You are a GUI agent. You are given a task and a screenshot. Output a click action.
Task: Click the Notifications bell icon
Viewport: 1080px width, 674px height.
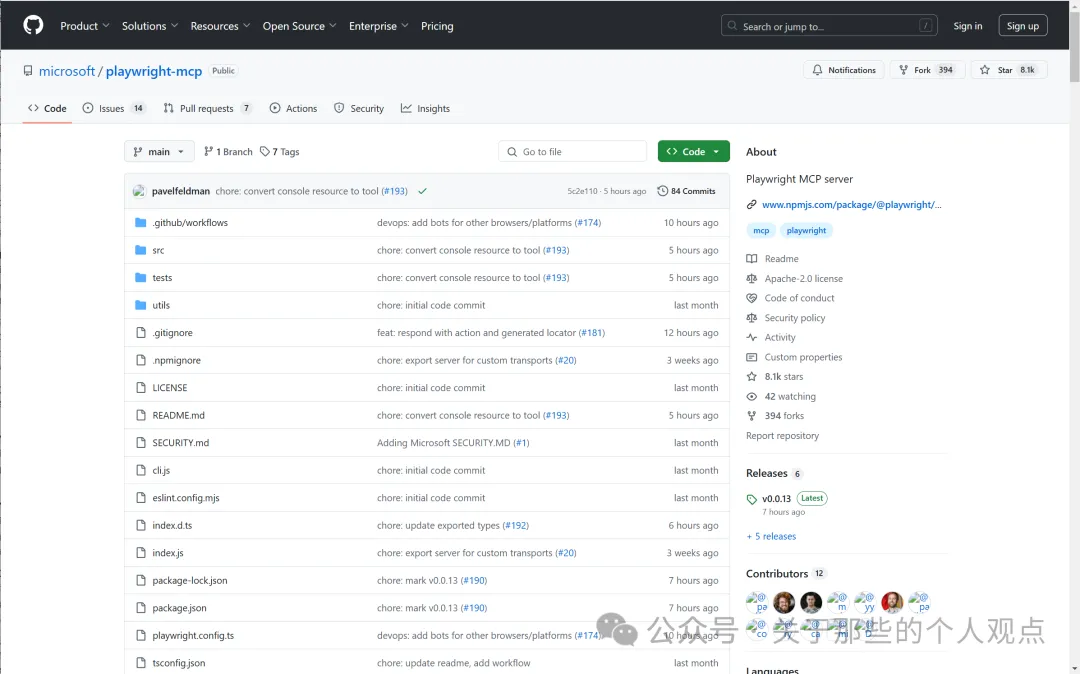pos(817,70)
